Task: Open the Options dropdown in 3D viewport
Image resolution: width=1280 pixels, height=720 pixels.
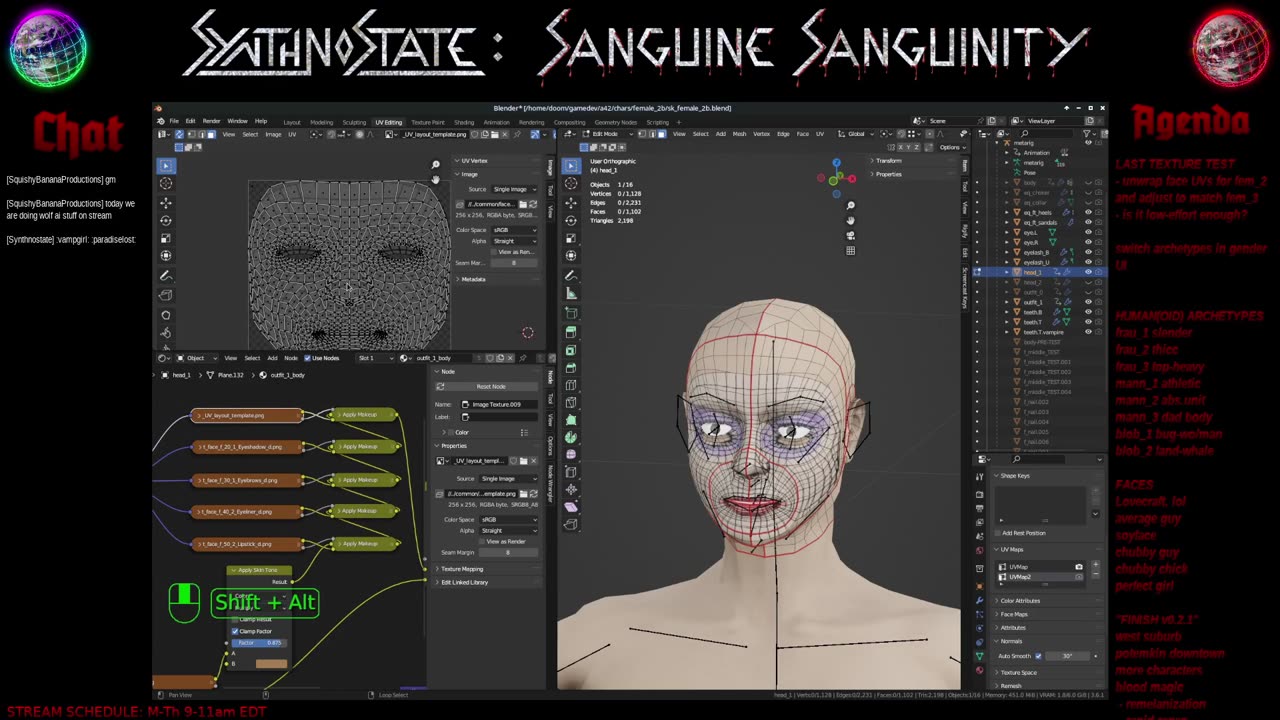Action: click(x=951, y=147)
